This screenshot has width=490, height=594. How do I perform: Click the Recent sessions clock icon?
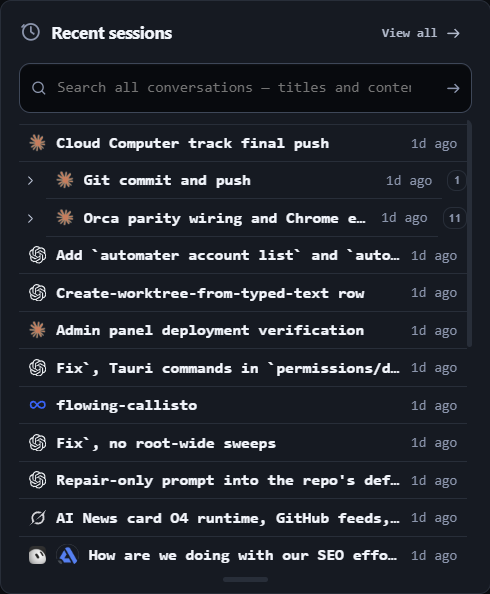pos(30,32)
